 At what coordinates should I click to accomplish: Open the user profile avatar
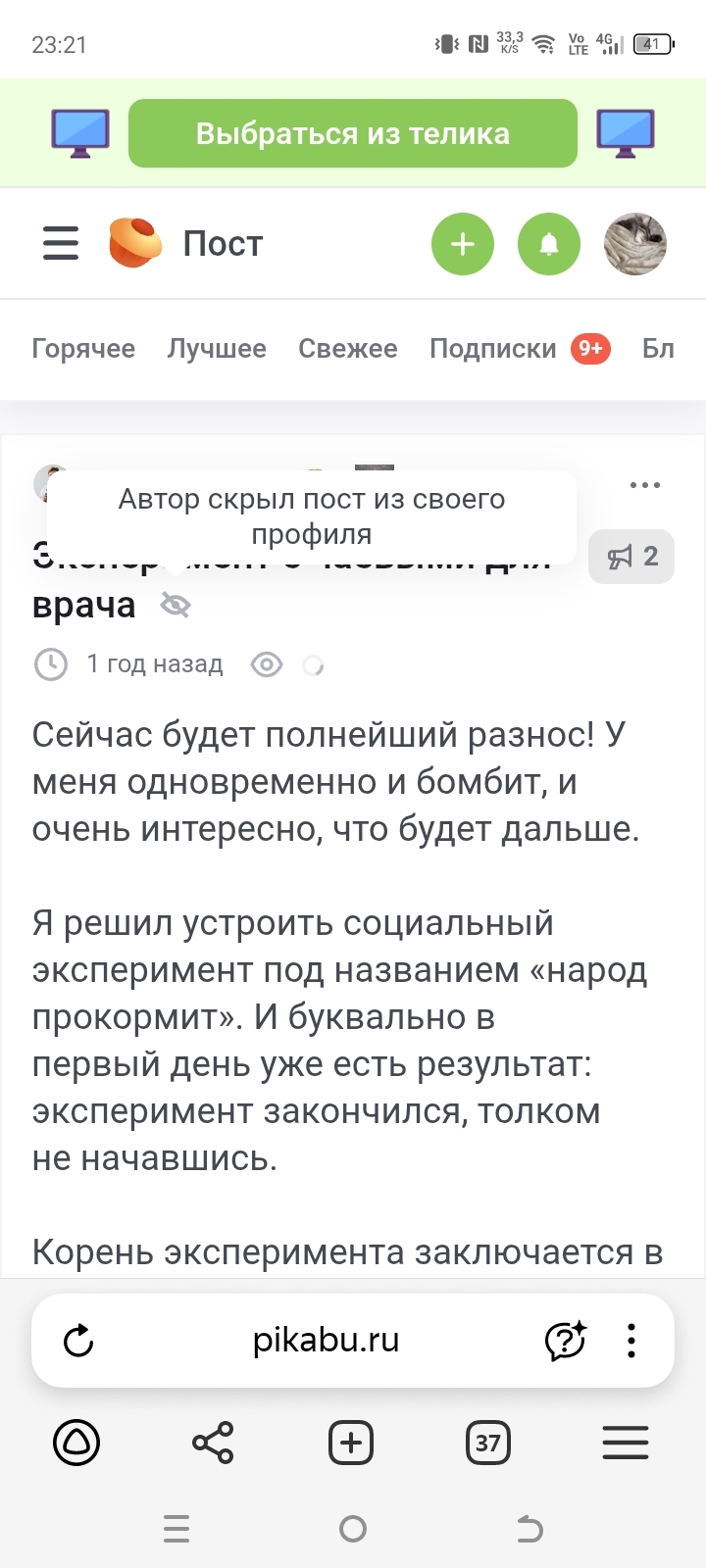635,244
